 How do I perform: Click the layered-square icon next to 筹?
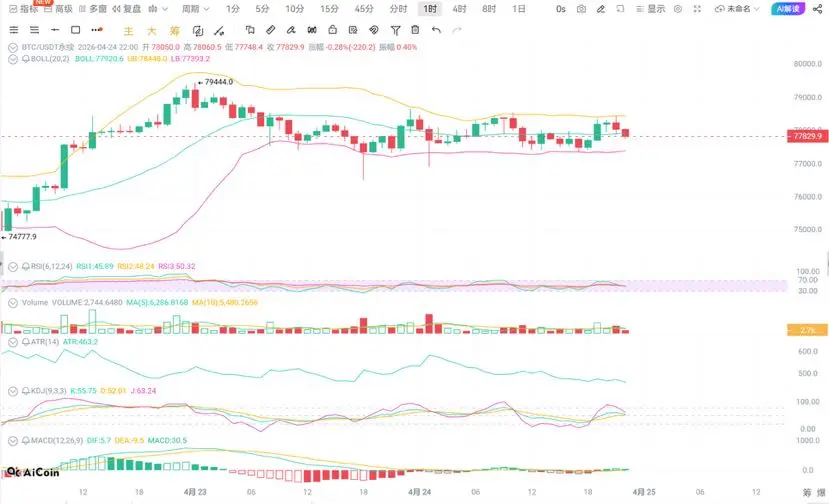point(198,31)
